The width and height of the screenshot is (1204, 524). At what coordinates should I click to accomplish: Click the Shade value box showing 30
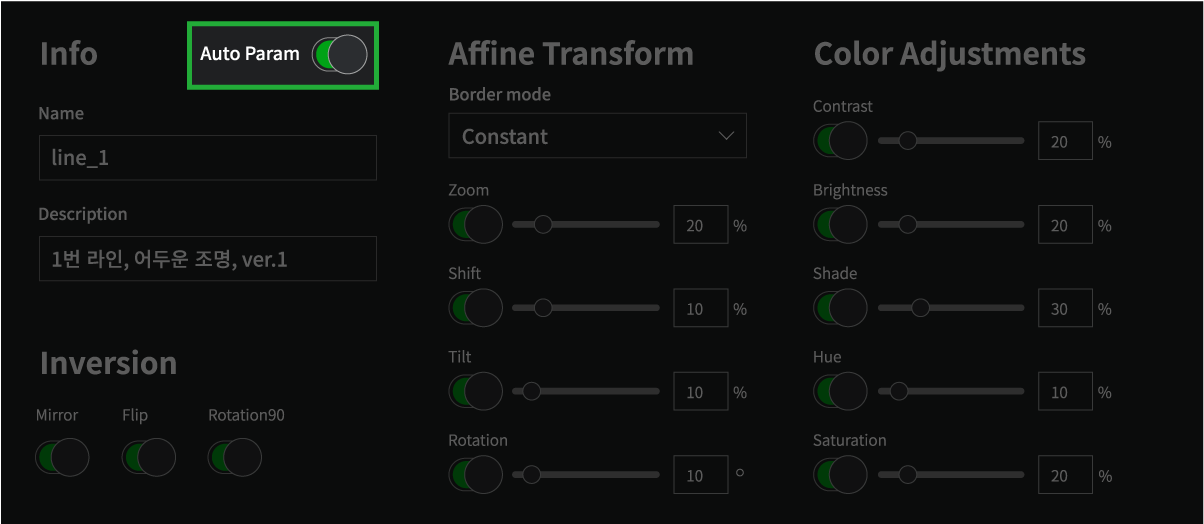1065,309
